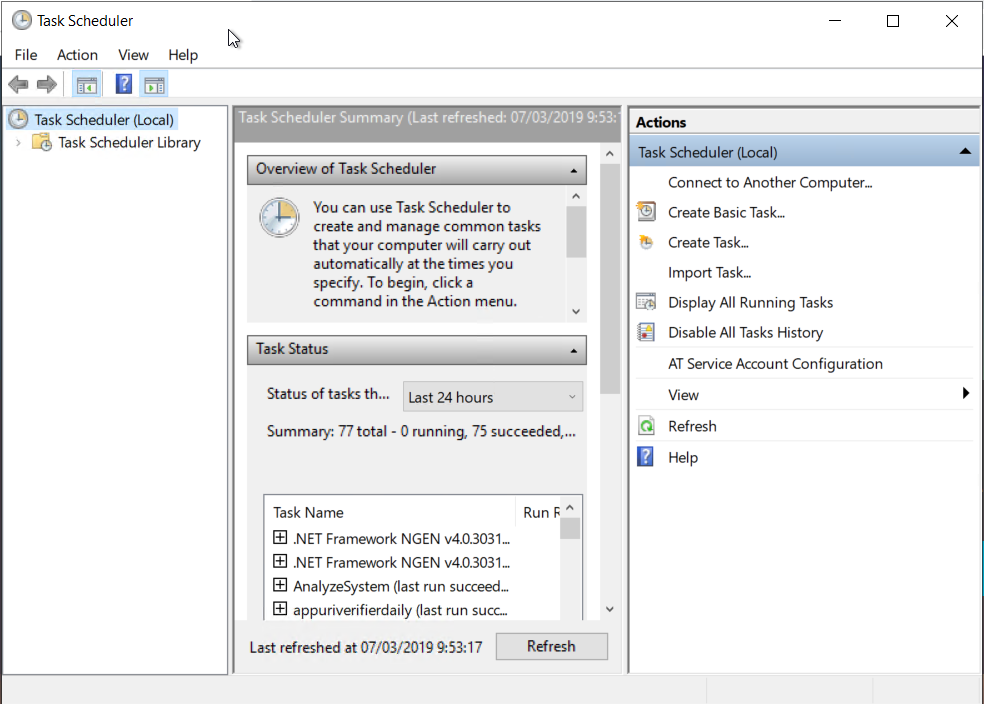Click Import Task... in Actions pane
Screen dimensions: 984x704
click(x=709, y=272)
